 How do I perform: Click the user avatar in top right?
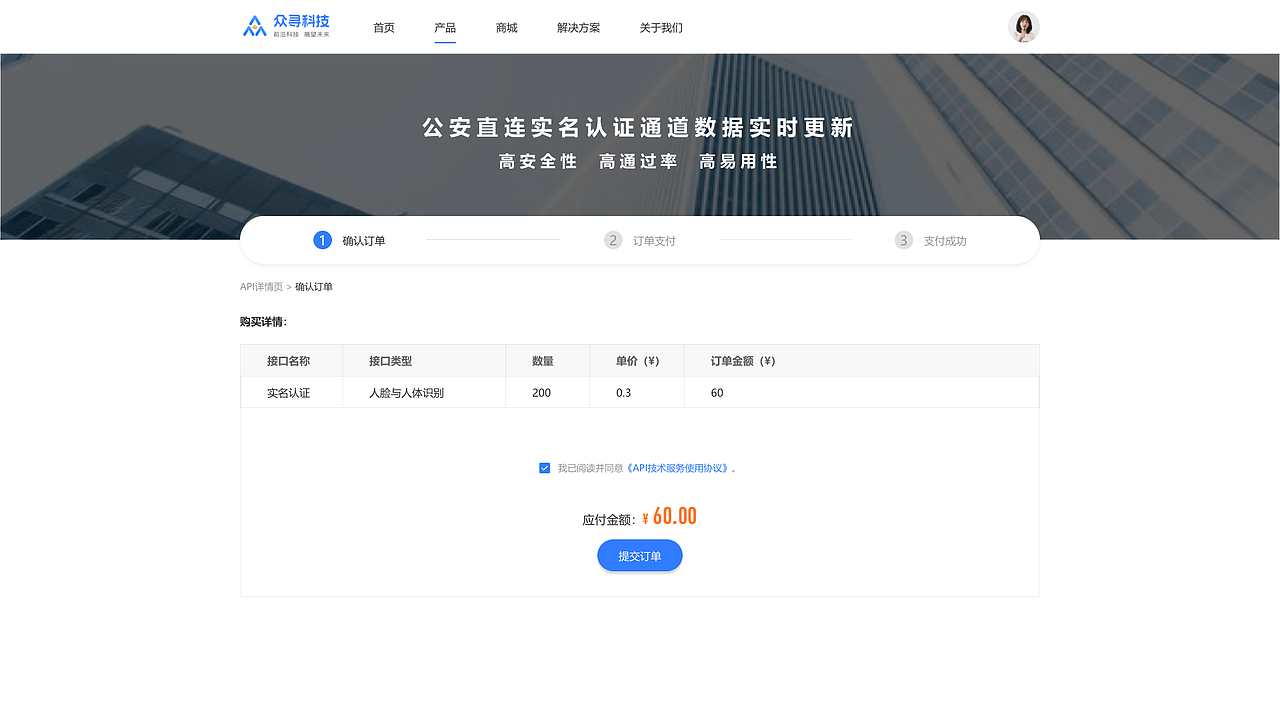click(x=1024, y=26)
